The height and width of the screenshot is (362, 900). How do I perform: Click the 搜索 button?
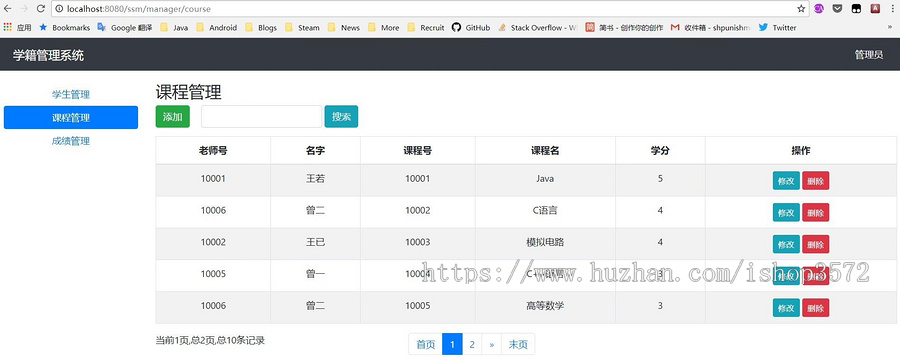coord(341,116)
